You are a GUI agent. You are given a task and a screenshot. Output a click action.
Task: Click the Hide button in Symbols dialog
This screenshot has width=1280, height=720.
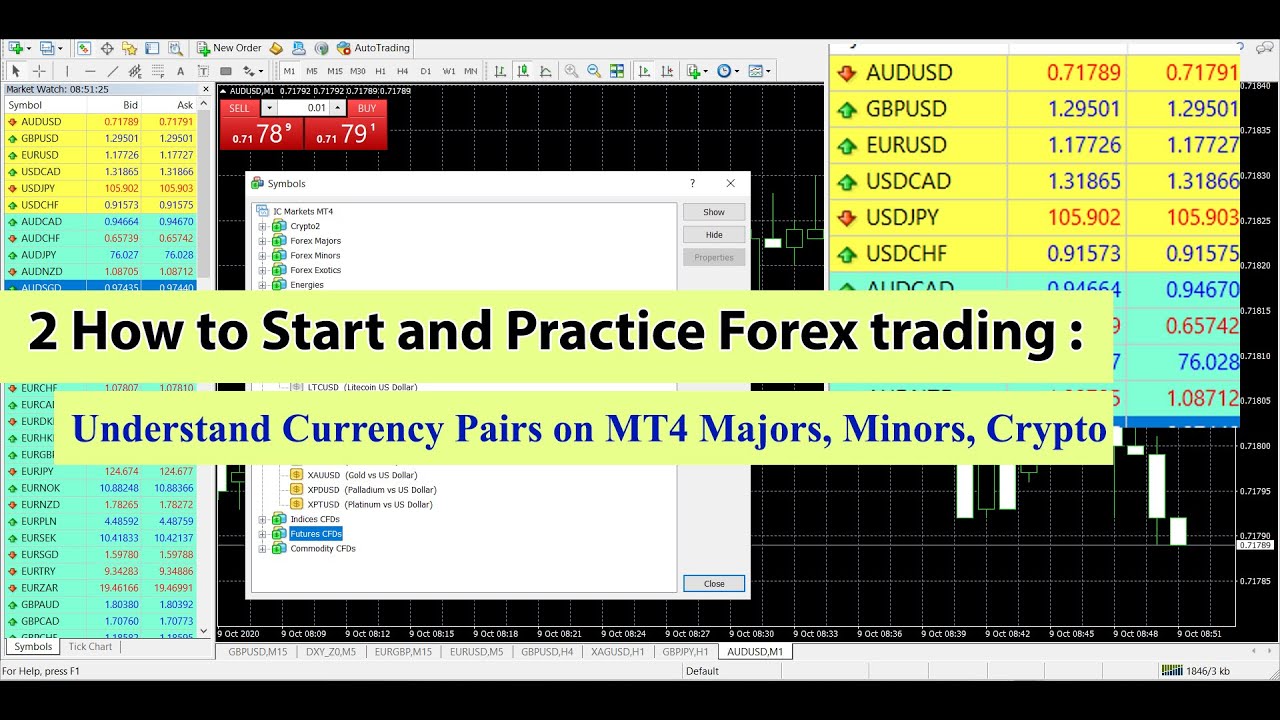[714, 235]
